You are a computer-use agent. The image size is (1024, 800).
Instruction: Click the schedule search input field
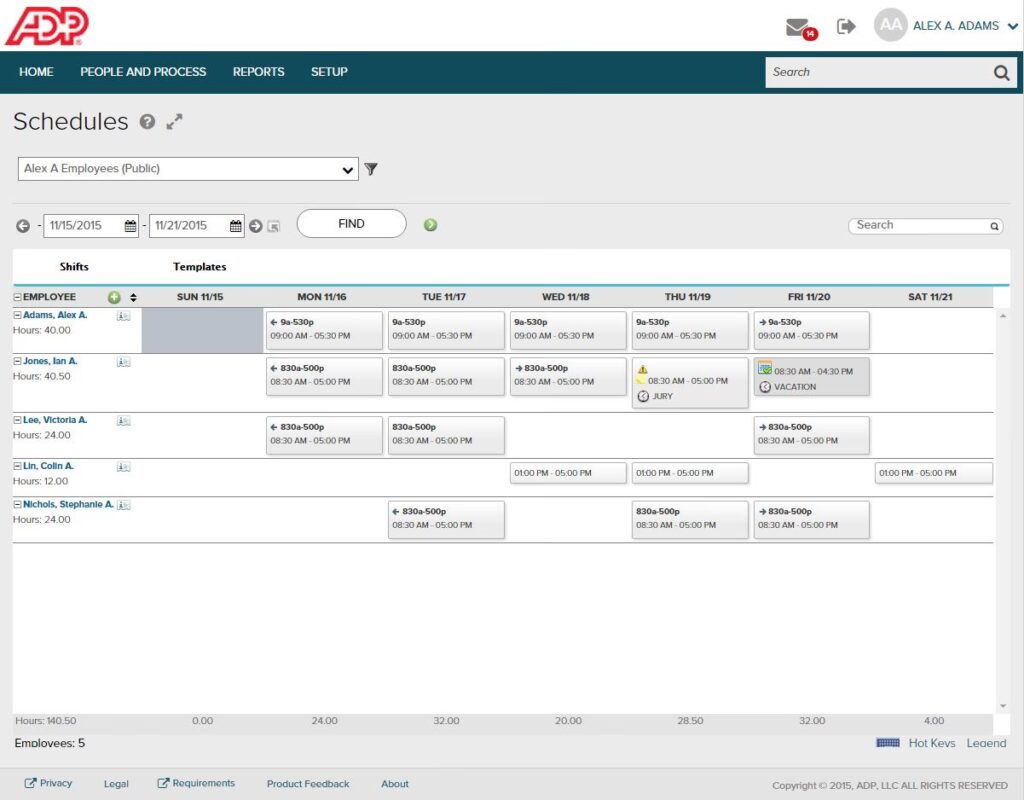click(920, 226)
